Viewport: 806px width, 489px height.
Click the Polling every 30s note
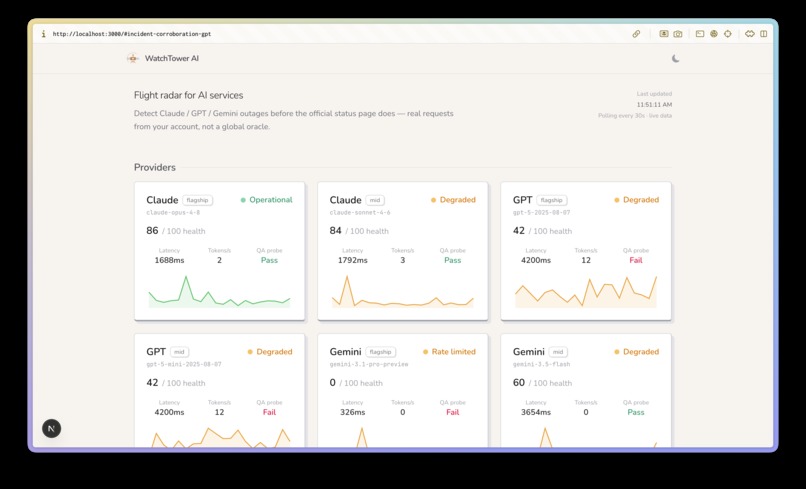click(635, 116)
